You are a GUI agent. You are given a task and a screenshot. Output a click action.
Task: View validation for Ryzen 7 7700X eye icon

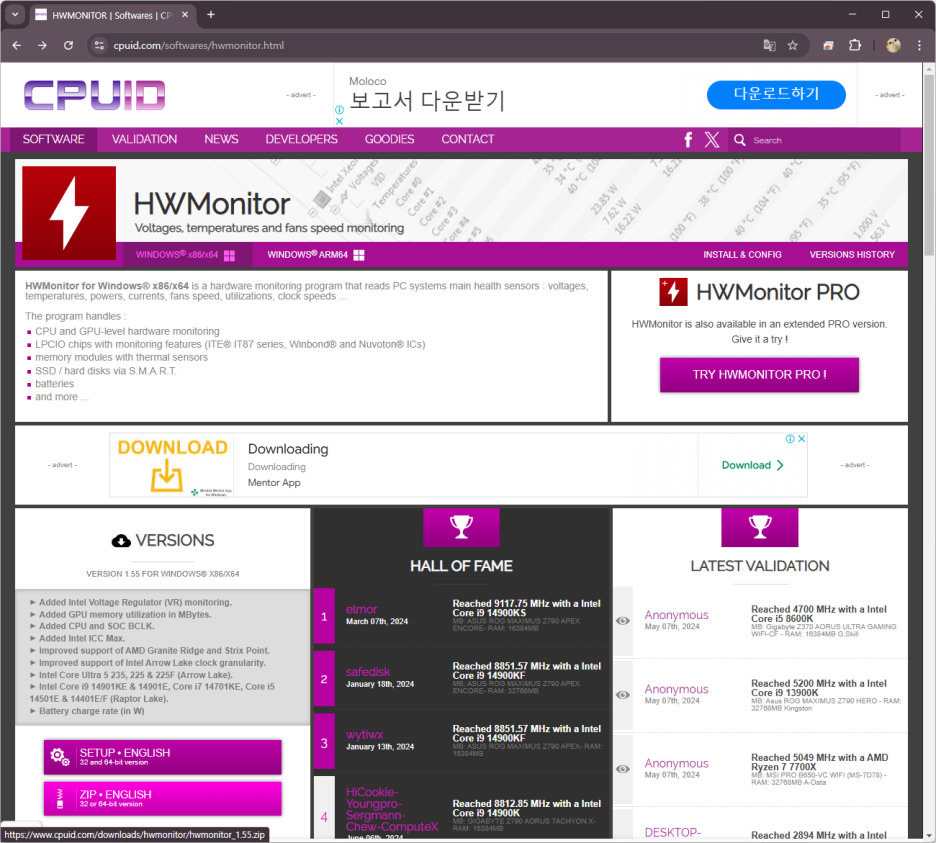coord(623,769)
